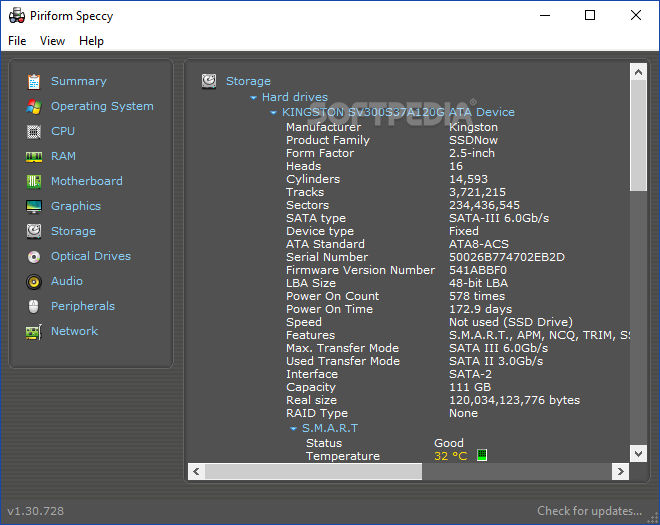This screenshot has width=660, height=525.
Task: Click the Product Family value SSDNow
Action: (x=473, y=140)
